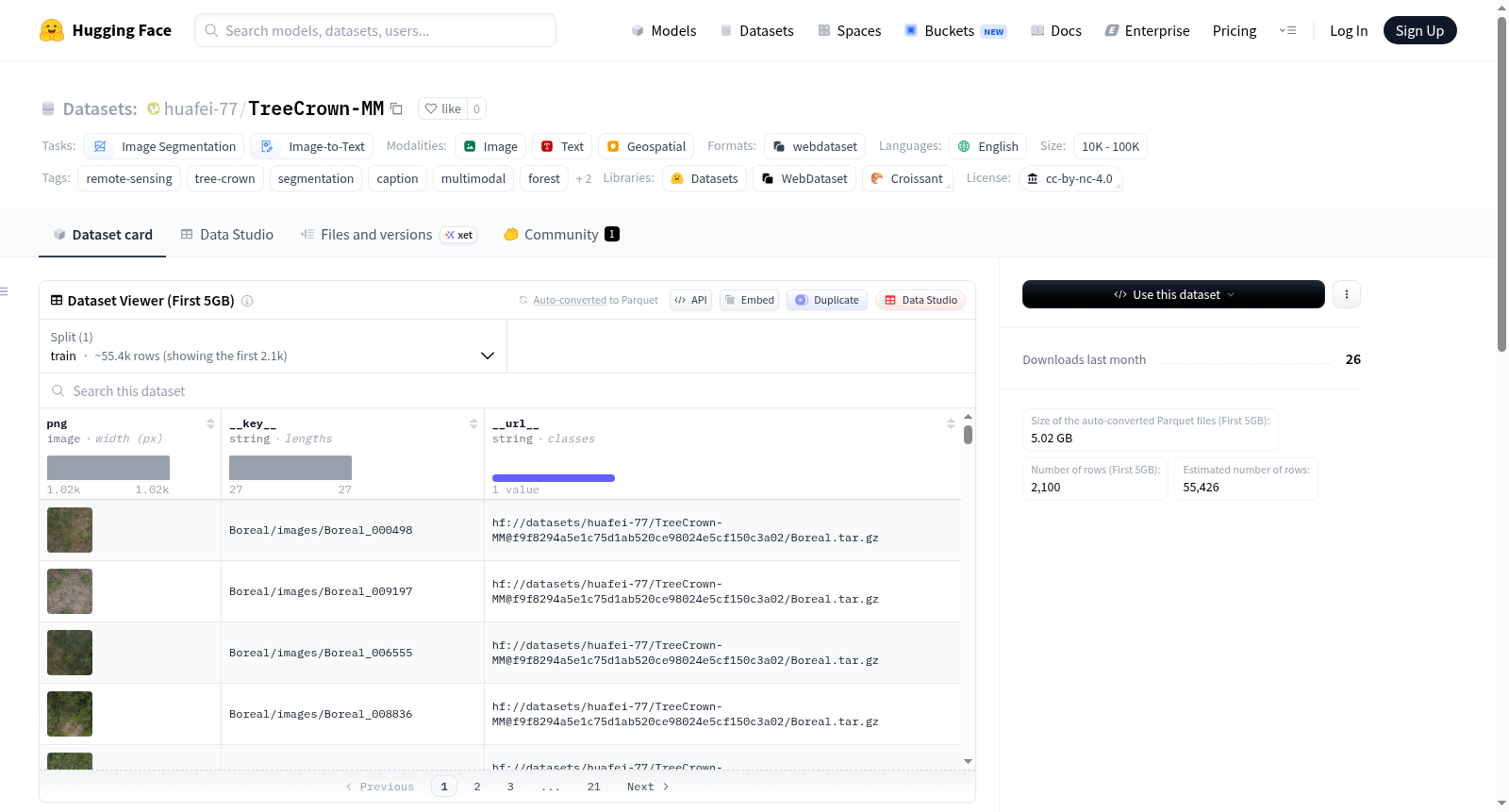1509x812 pixels.
Task: Go to the Pricing page
Action: [1235, 30]
